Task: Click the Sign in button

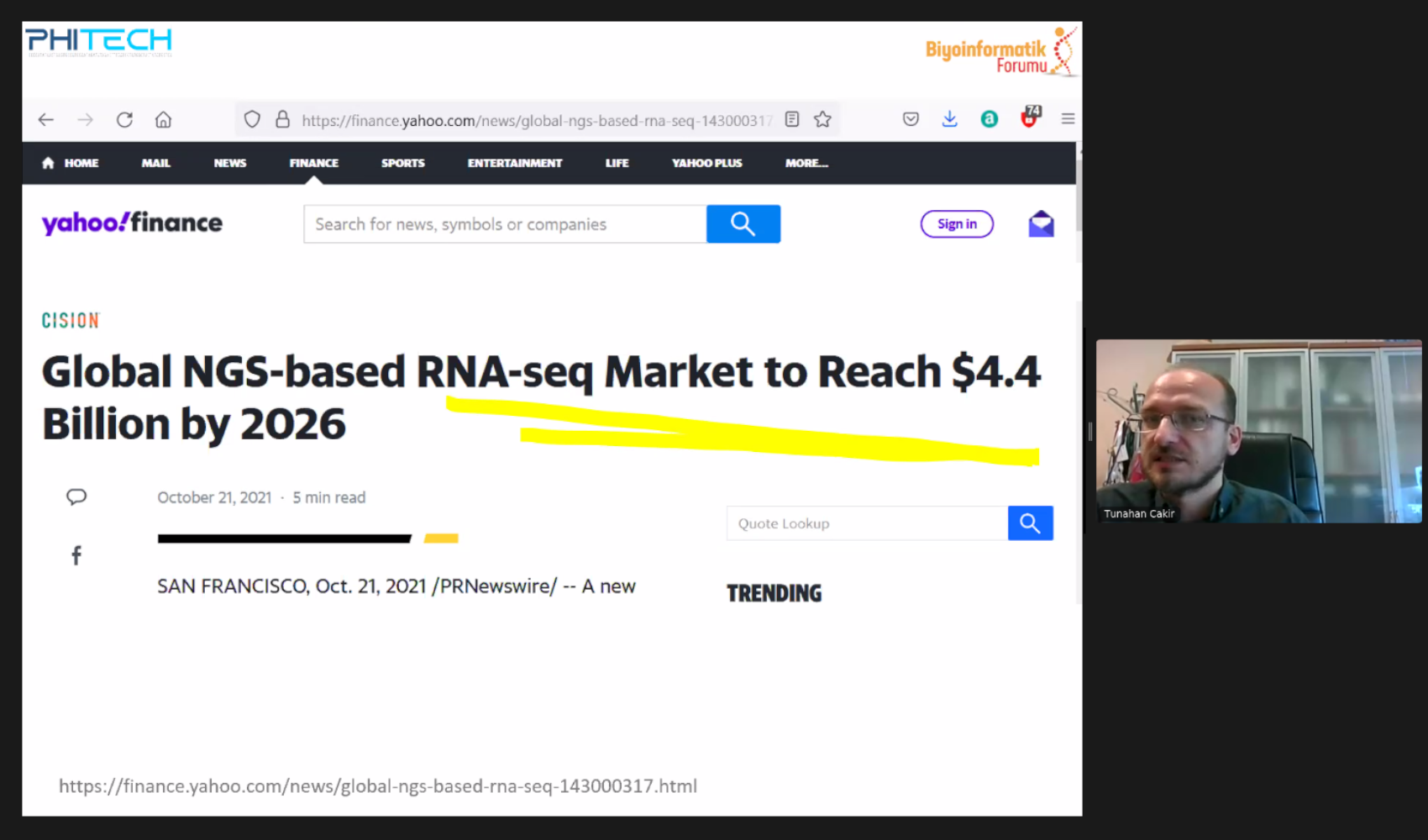Action: click(957, 224)
